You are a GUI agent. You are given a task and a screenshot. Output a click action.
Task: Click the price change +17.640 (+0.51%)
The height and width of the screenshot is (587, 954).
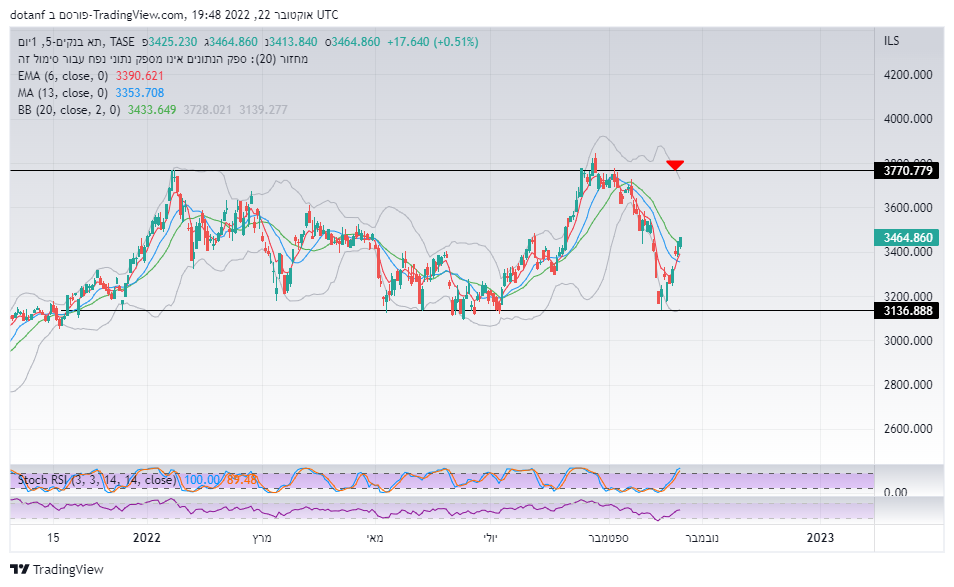[x=433, y=42]
